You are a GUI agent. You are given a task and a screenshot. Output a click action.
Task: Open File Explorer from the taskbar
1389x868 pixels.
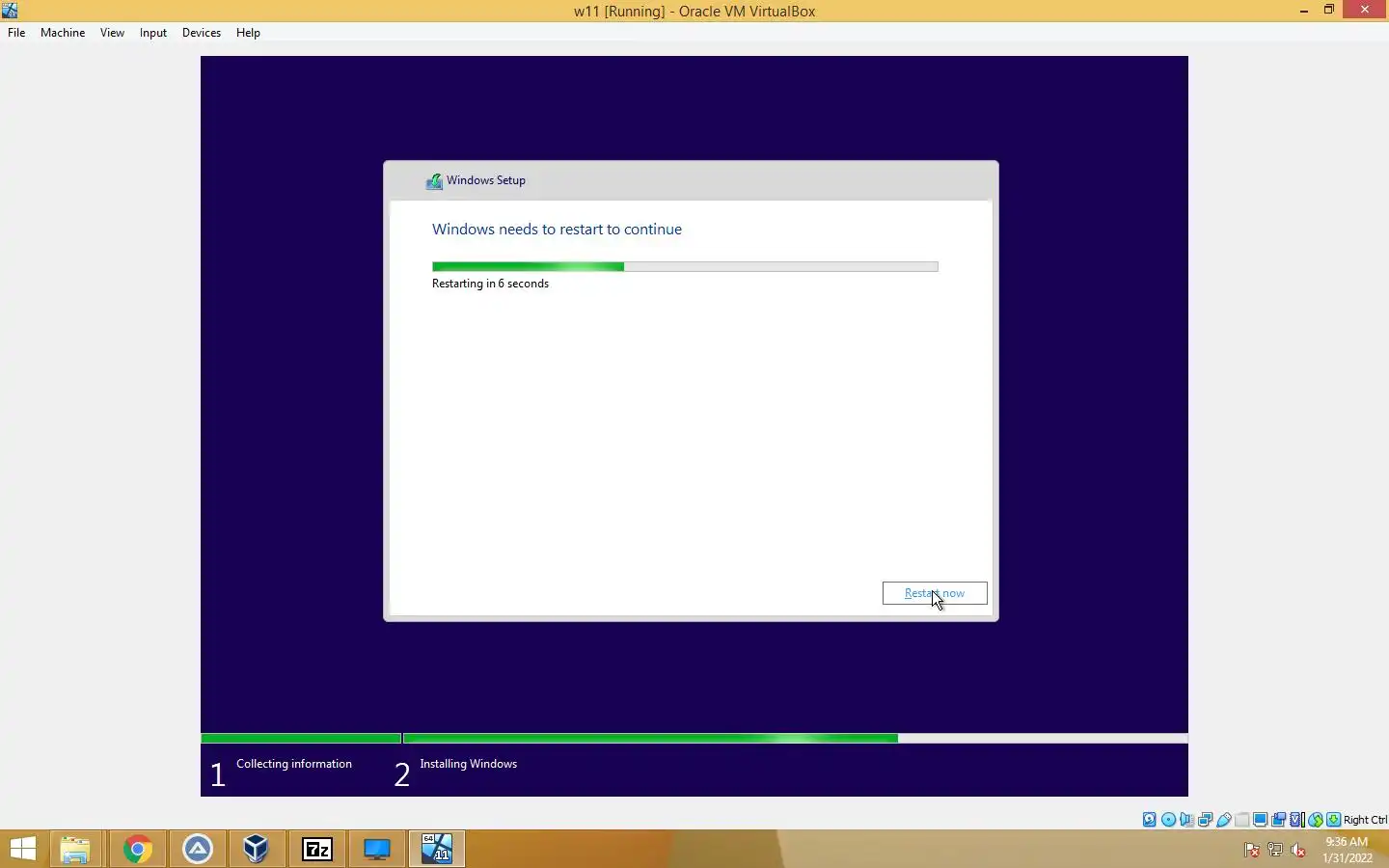coord(75,849)
